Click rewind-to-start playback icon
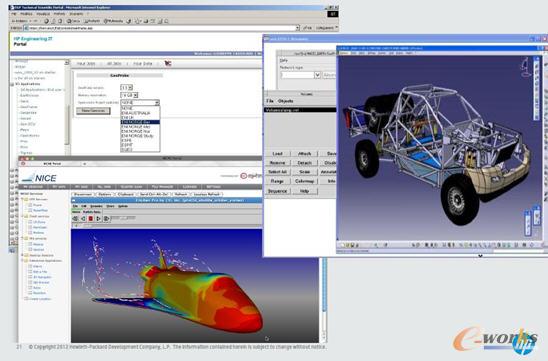Image resolution: width=548 pixels, height=361 pixels. click(x=75, y=218)
